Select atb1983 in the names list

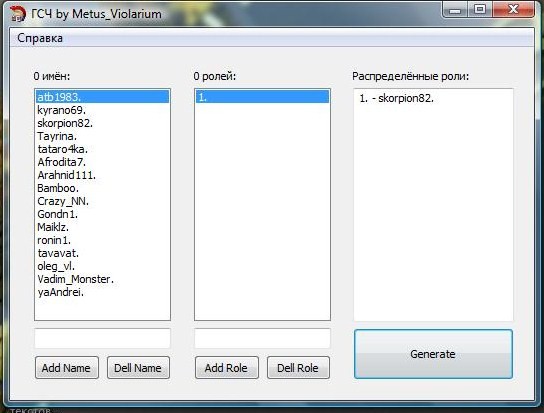pos(102,97)
